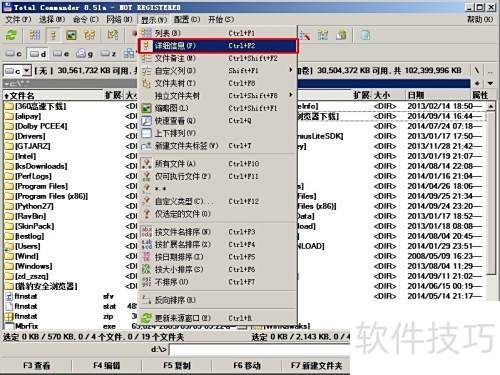Open the 命令 menu

coord(86,19)
